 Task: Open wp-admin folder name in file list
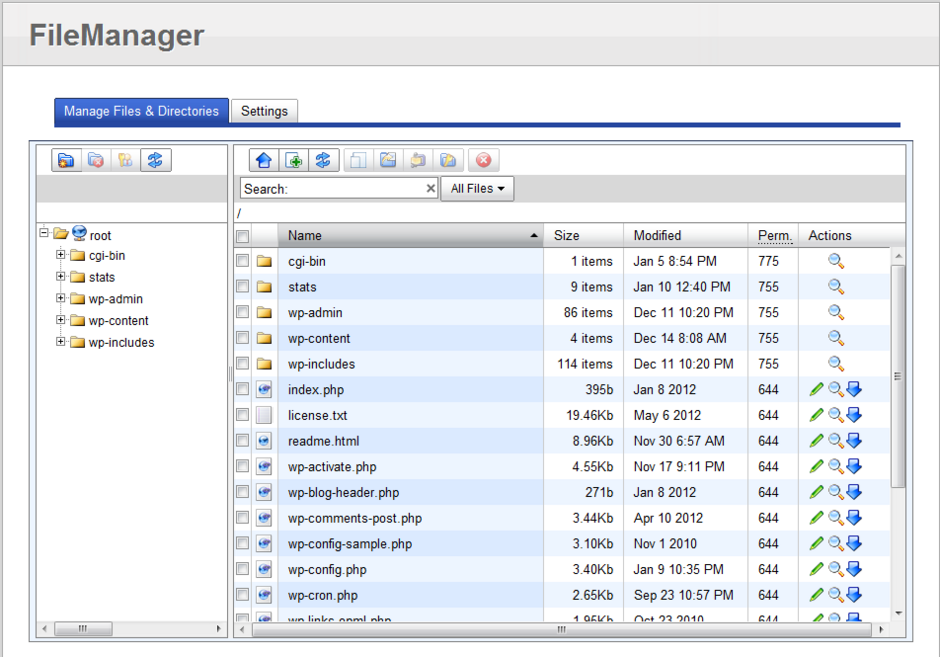pos(315,313)
